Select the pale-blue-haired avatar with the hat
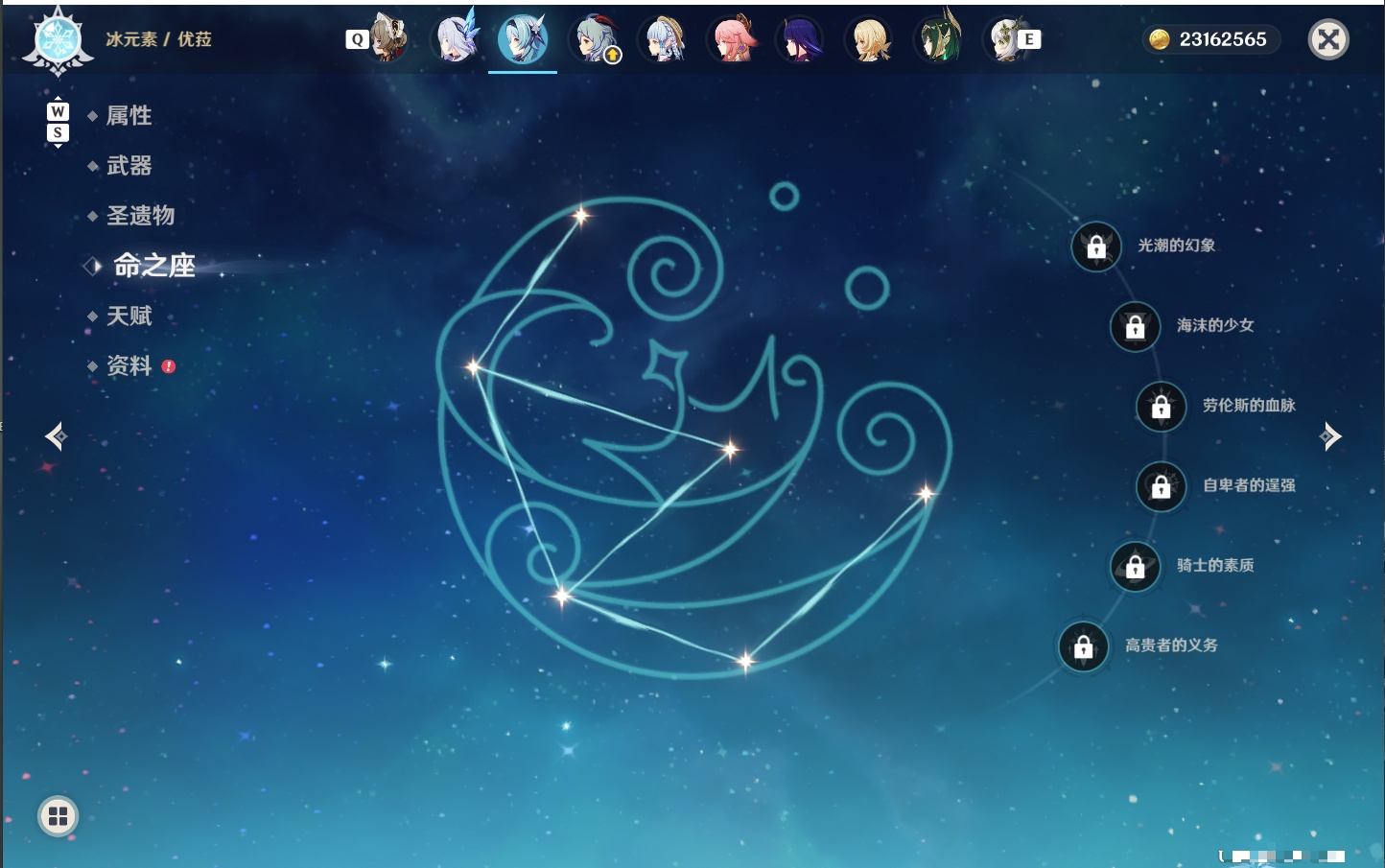Viewport: 1385px width, 868px height. (663, 39)
